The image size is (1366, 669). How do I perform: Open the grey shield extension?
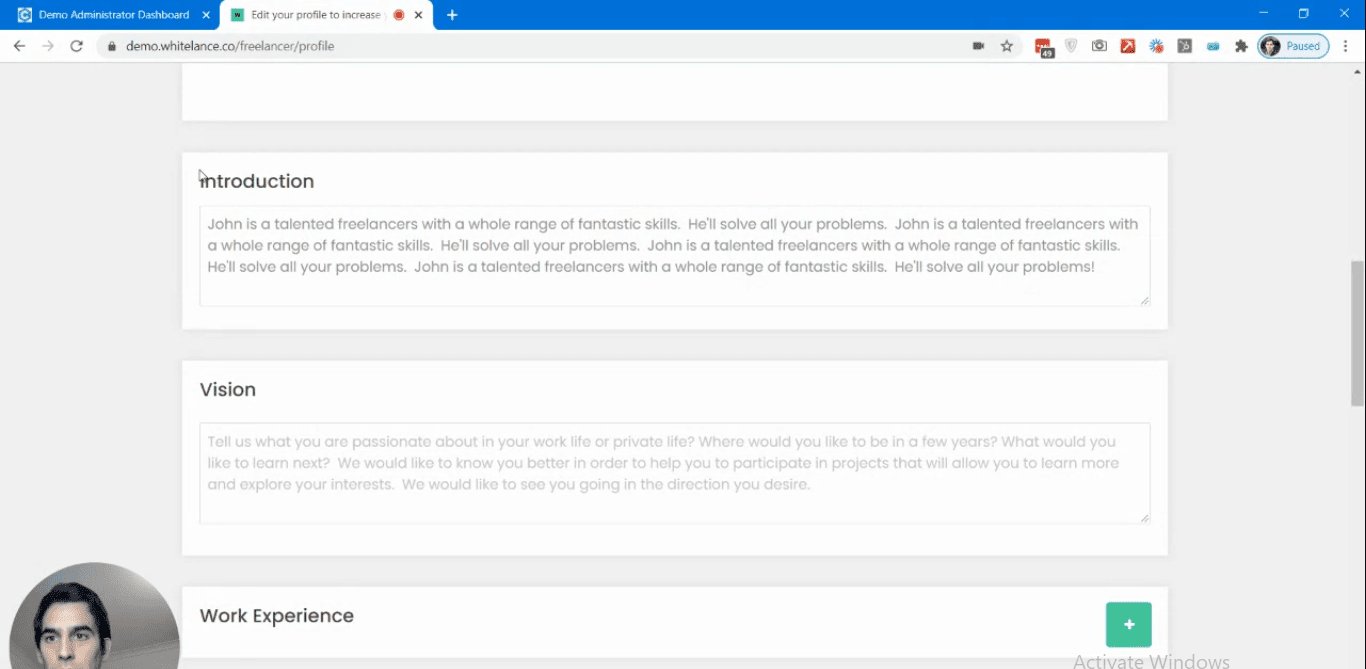(1072, 46)
